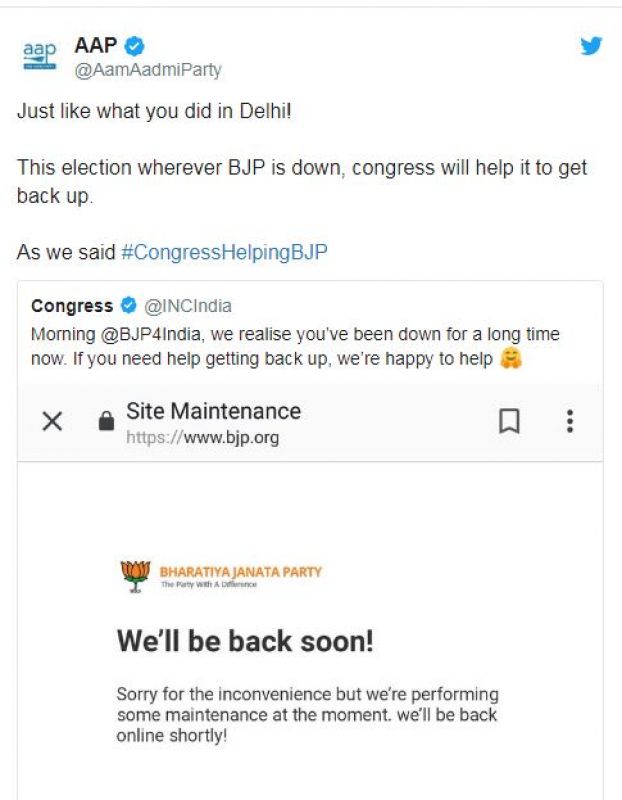The width and height of the screenshot is (622, 800).
Task: Close the Site Maintenance page with X
Action: click(54, 420)
